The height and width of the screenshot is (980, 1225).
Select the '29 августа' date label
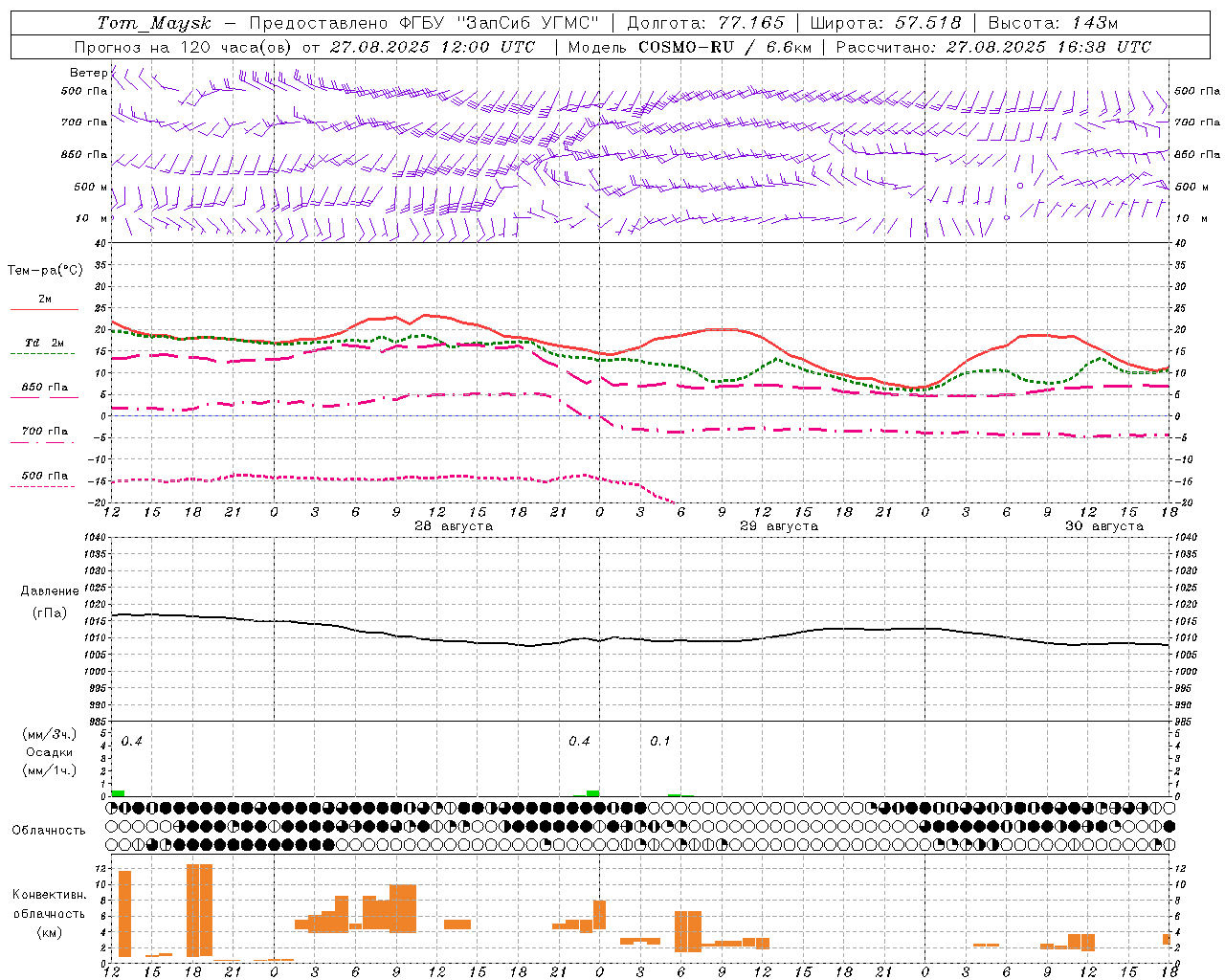pyautogui.click(x=779, y=526)
